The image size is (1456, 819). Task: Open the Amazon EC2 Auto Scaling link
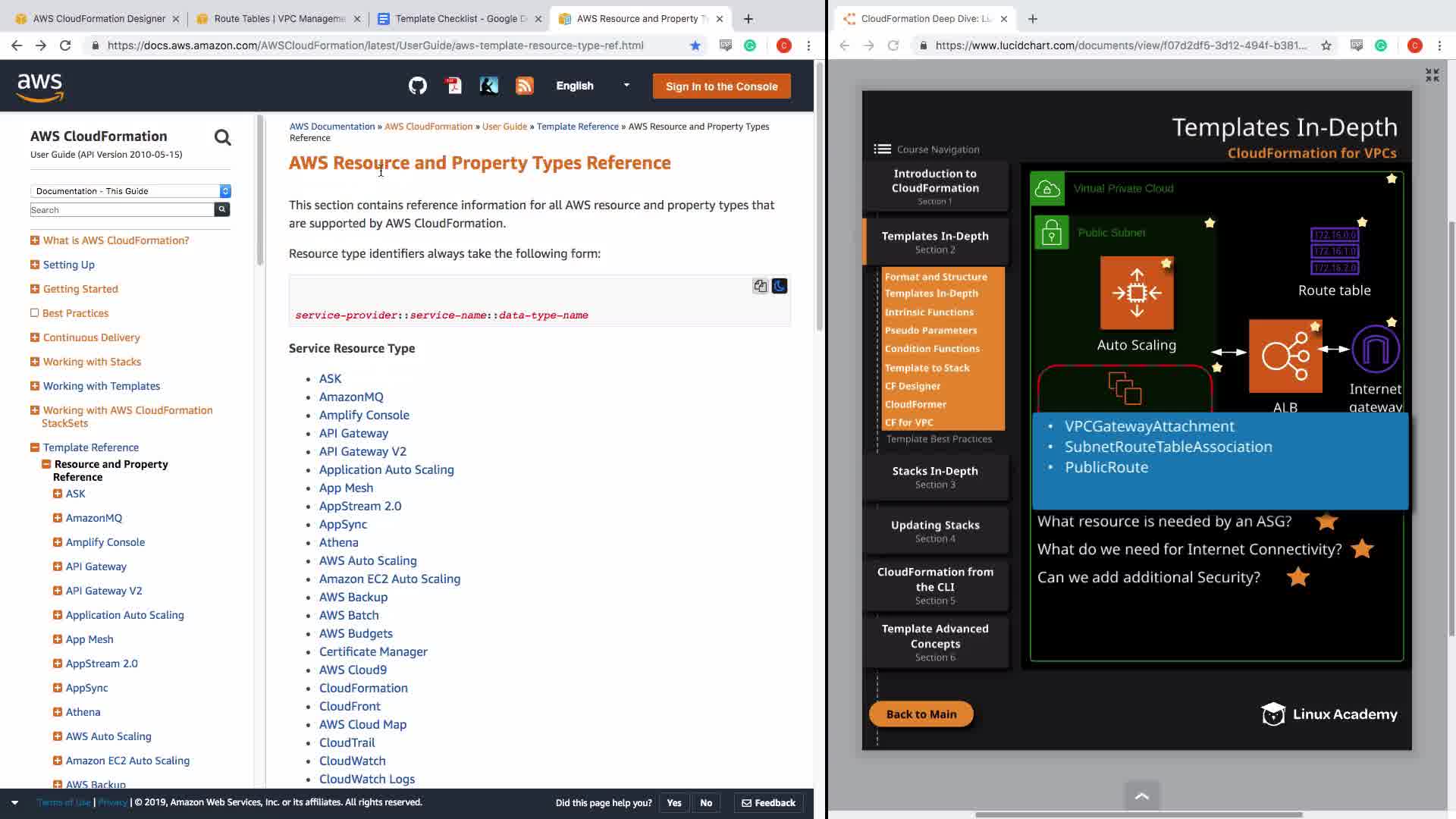389,579
